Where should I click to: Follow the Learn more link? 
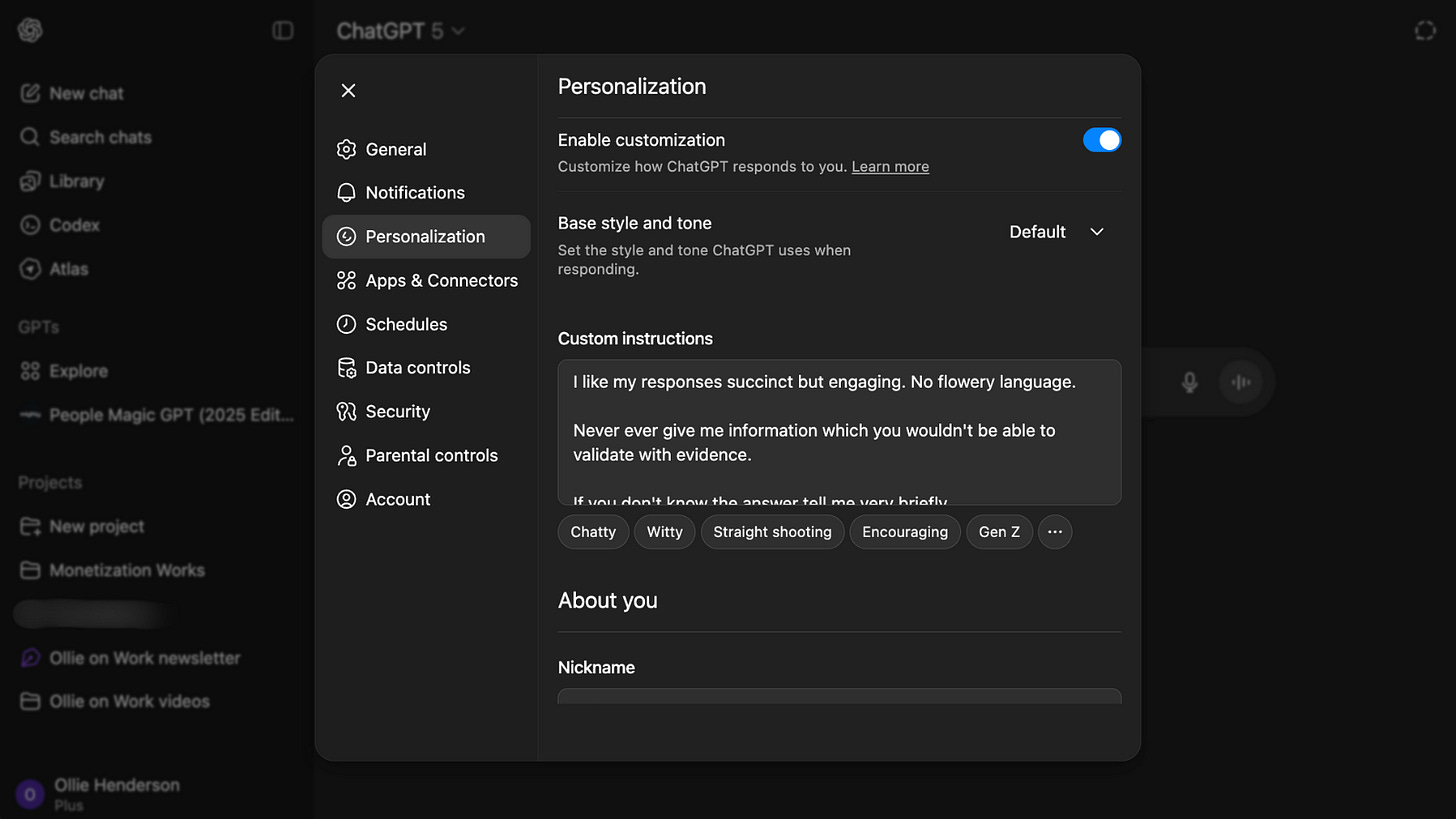890,167
